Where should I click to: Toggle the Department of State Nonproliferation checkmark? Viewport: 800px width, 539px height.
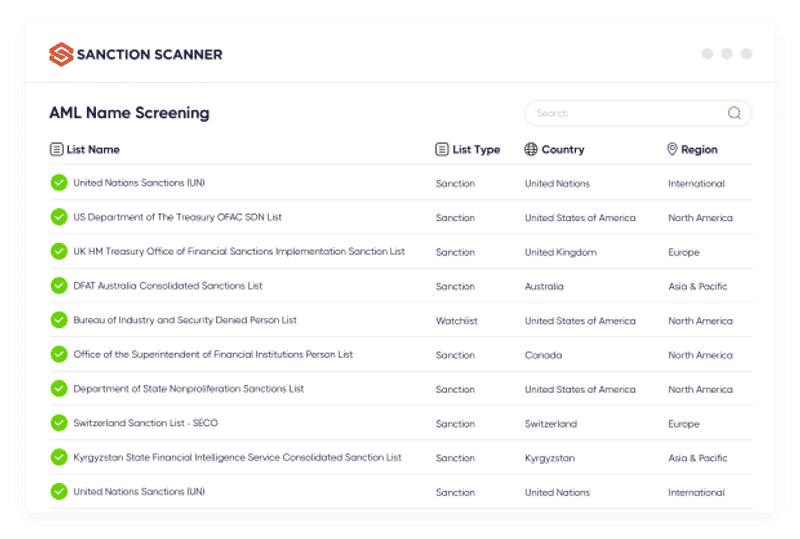[59, 388]
